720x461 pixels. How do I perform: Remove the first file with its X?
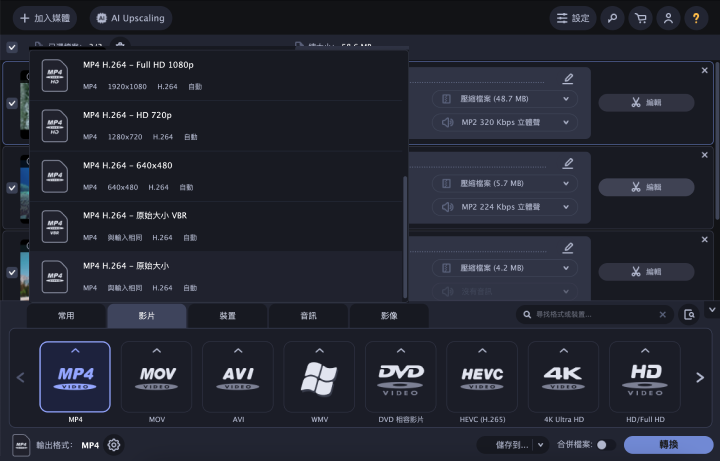704,70
